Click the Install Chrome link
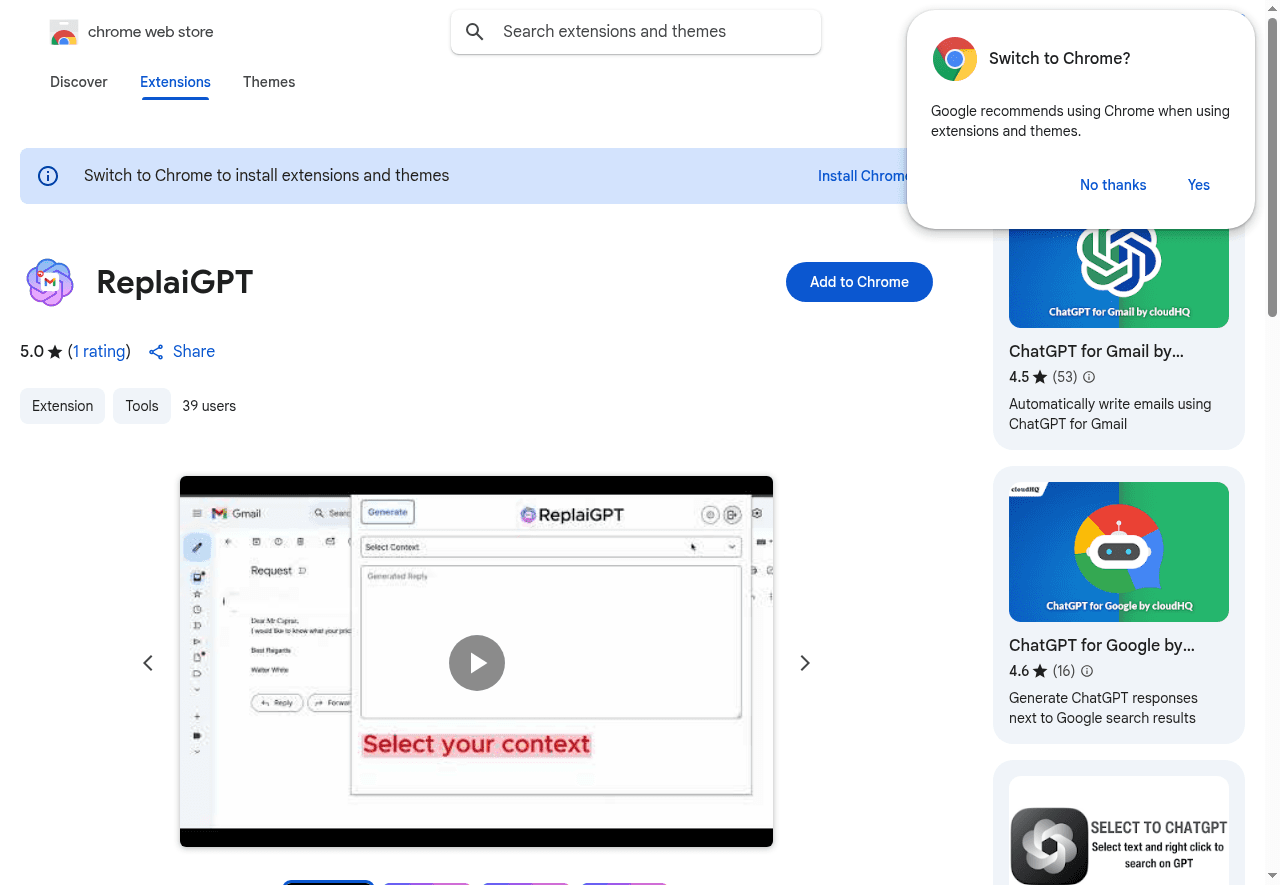Screen dimensions: 1280x885 pos(862,176)
